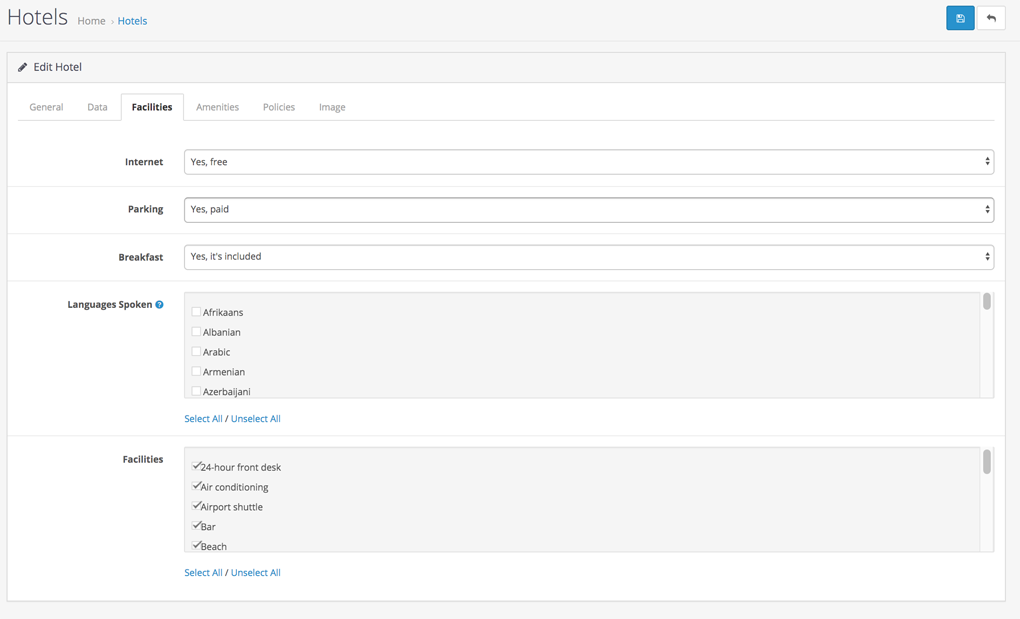This screenshot has width=1020, height=619.
Task: Unselect All facilities
Action: (x=256, y=573)
